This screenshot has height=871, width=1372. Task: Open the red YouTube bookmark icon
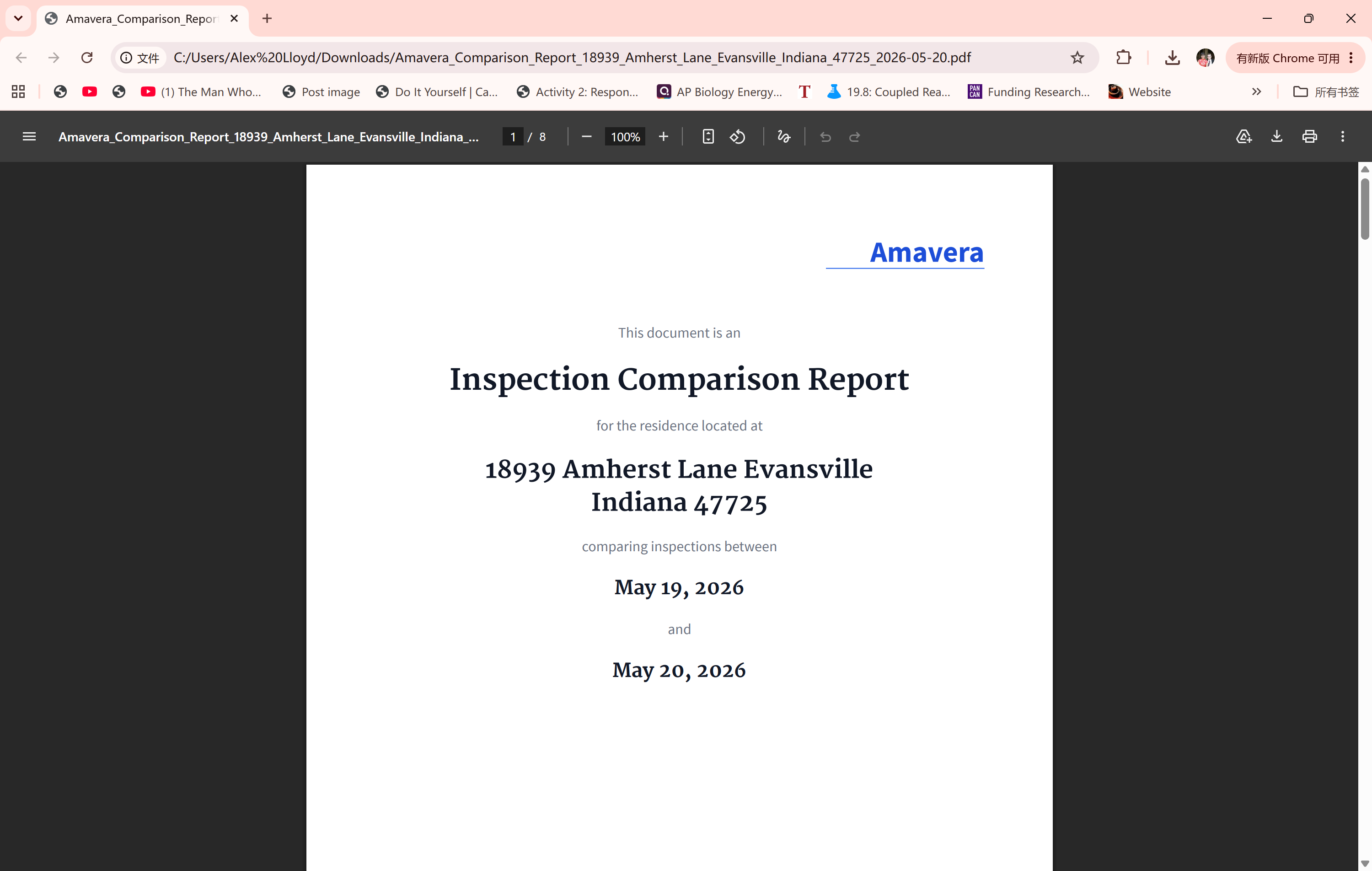coord(90,92)
